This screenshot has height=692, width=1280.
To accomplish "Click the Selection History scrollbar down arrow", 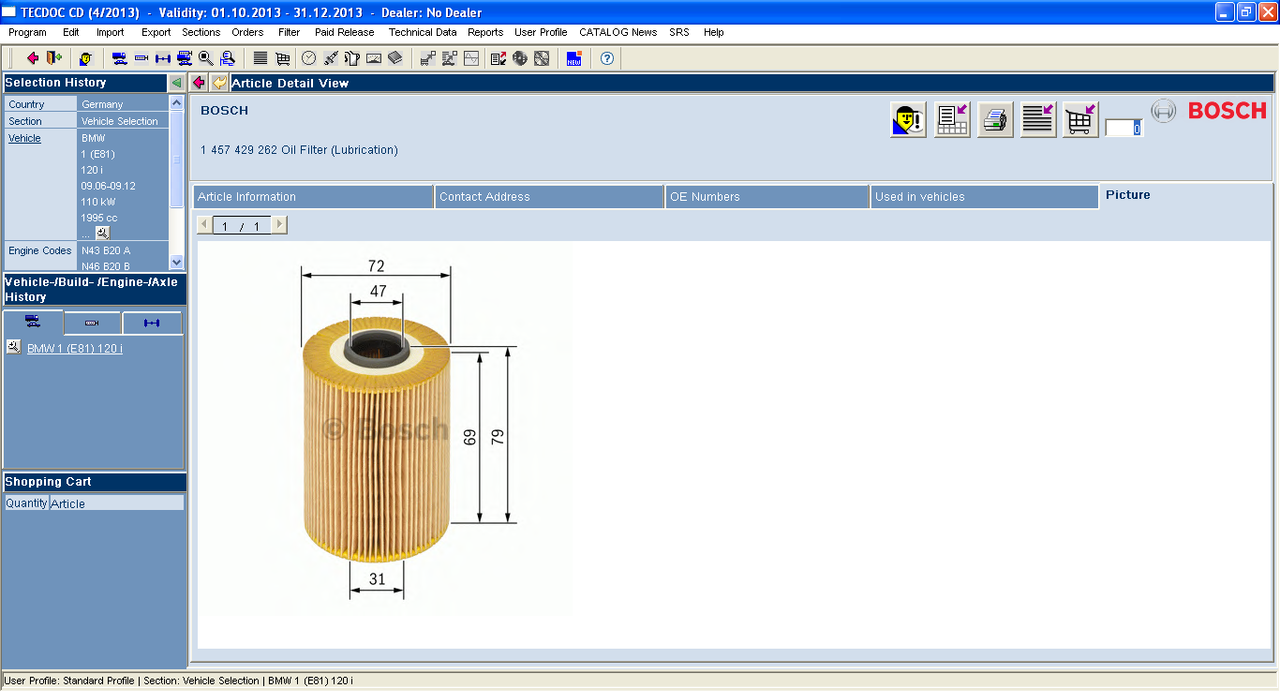I will (x=177, y=262).
